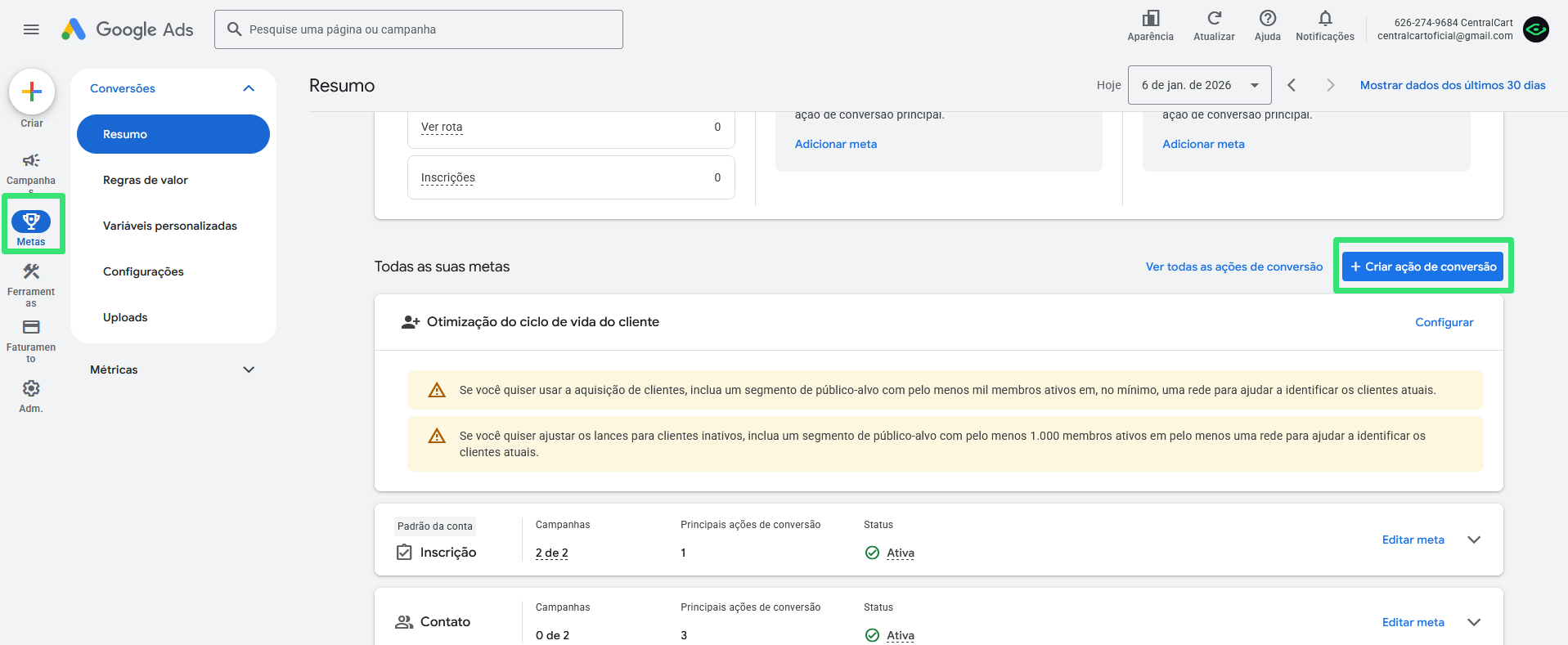This screenshot has height=645, width=1568.
Task: Click Editar meta for Inscrição
Action: coord(1413,540)
